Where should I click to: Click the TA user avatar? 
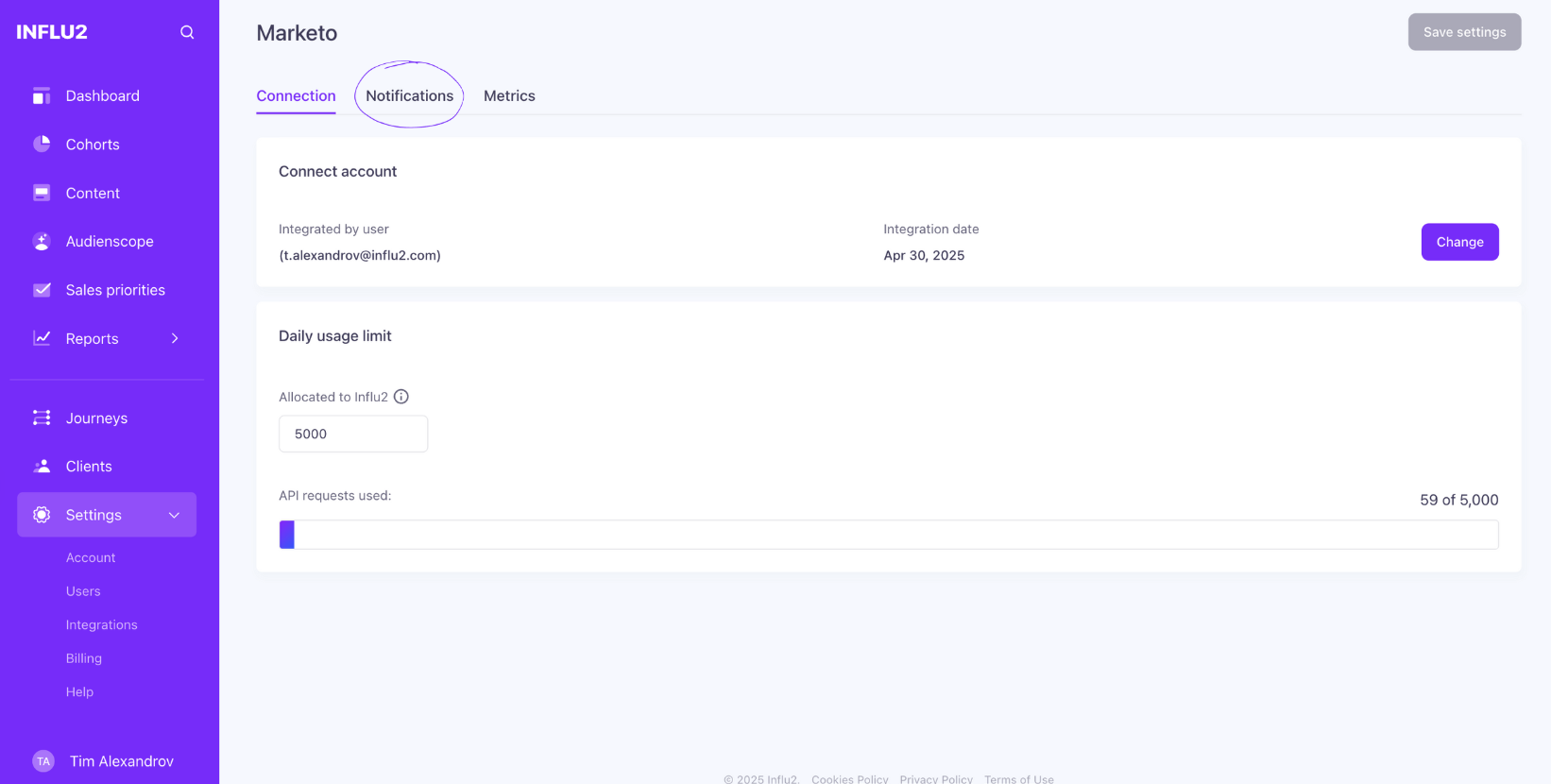click(x=43, y=761)
